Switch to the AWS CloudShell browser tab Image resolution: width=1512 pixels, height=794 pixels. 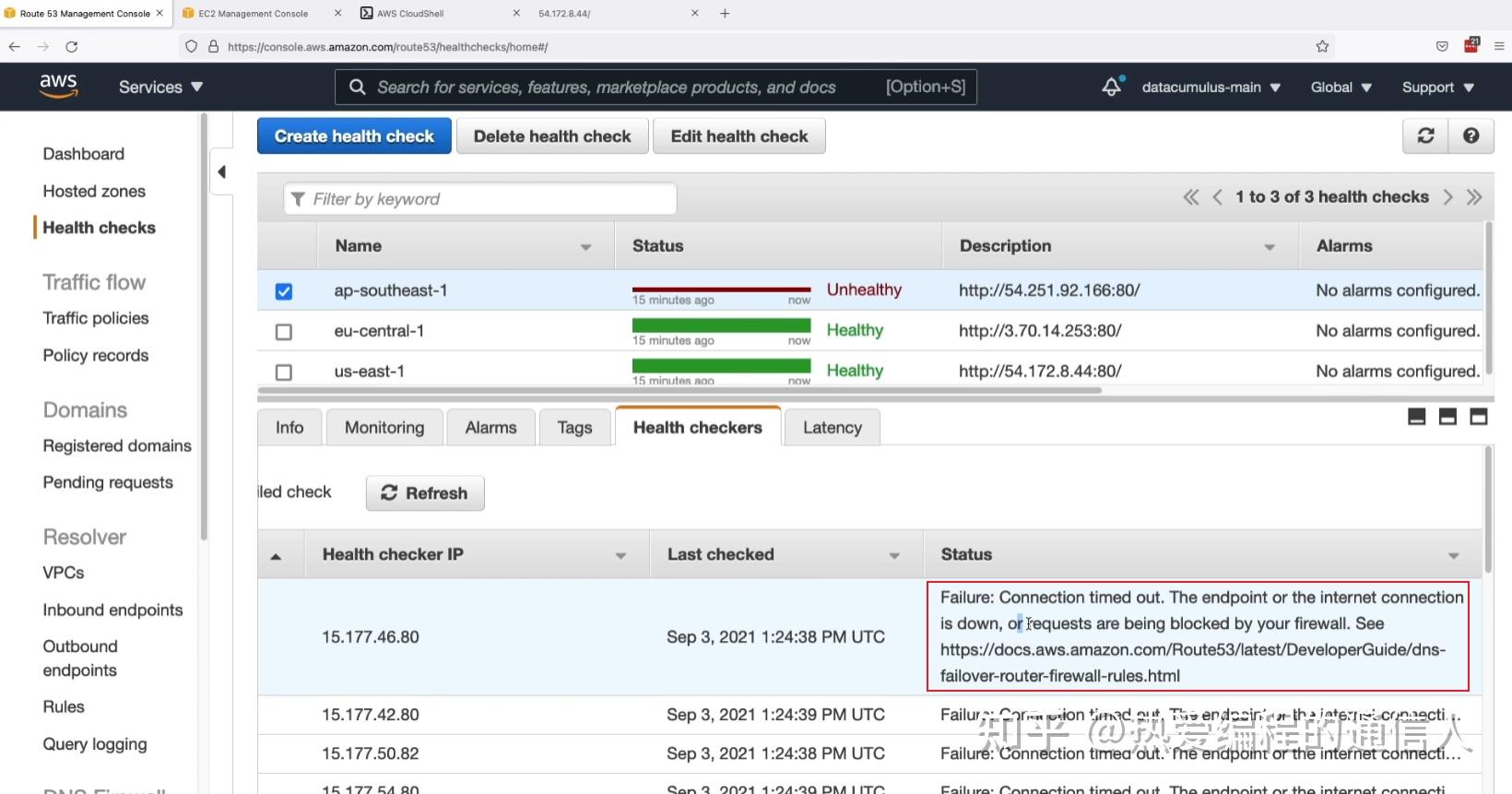[410, 13]
